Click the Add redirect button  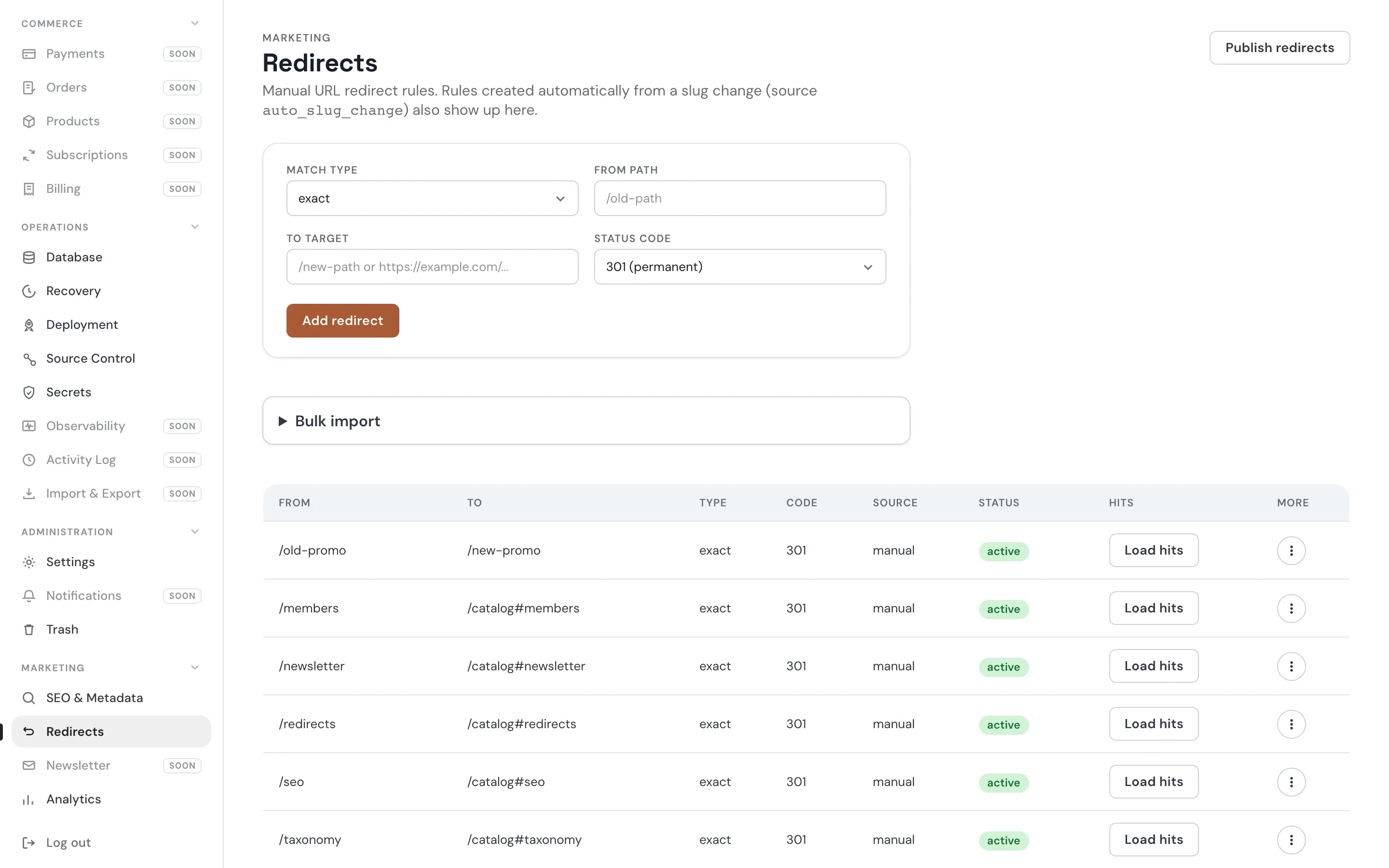pos(342,321)
